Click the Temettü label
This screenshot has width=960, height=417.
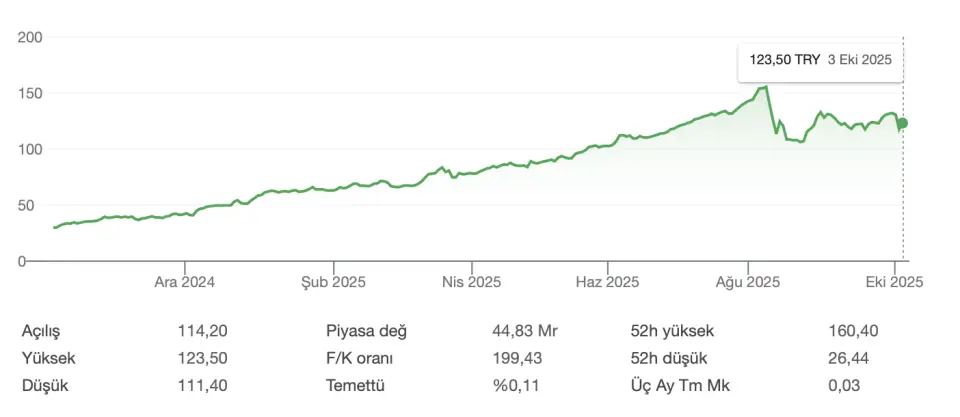(355, 385)
